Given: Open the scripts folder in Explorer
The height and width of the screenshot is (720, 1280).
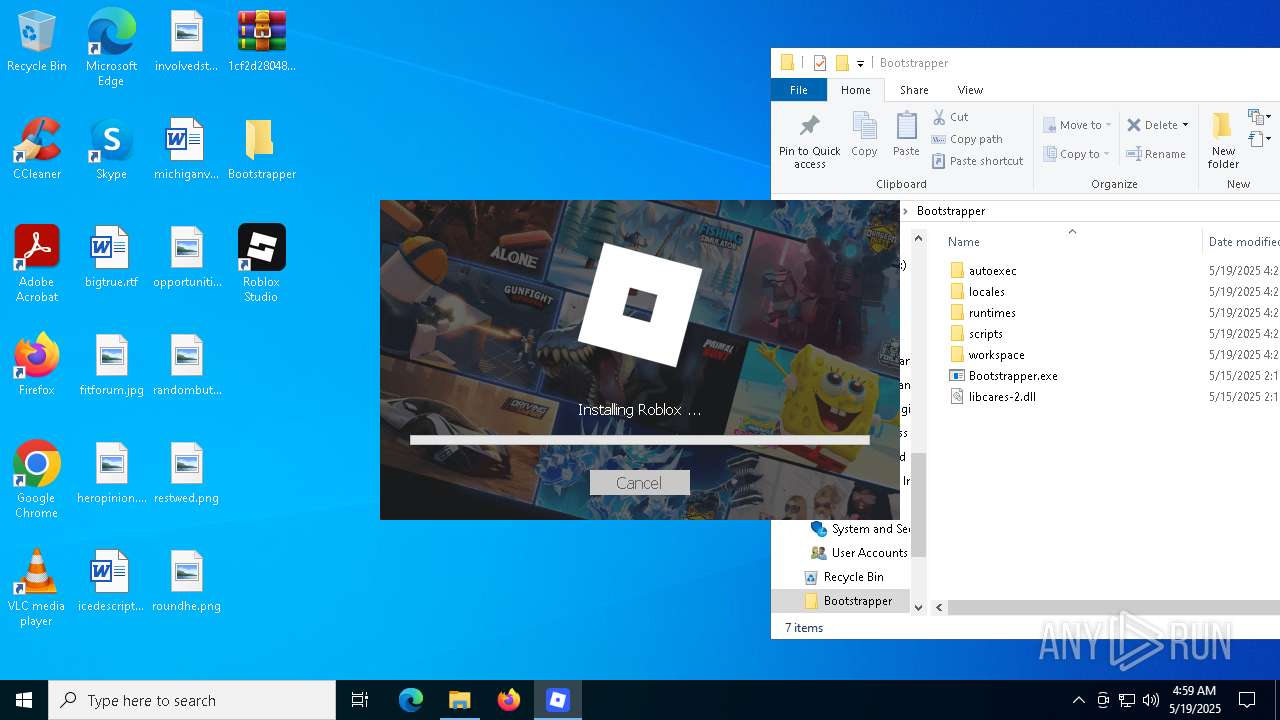Looking at the screenshot, I should coord(975,334).
